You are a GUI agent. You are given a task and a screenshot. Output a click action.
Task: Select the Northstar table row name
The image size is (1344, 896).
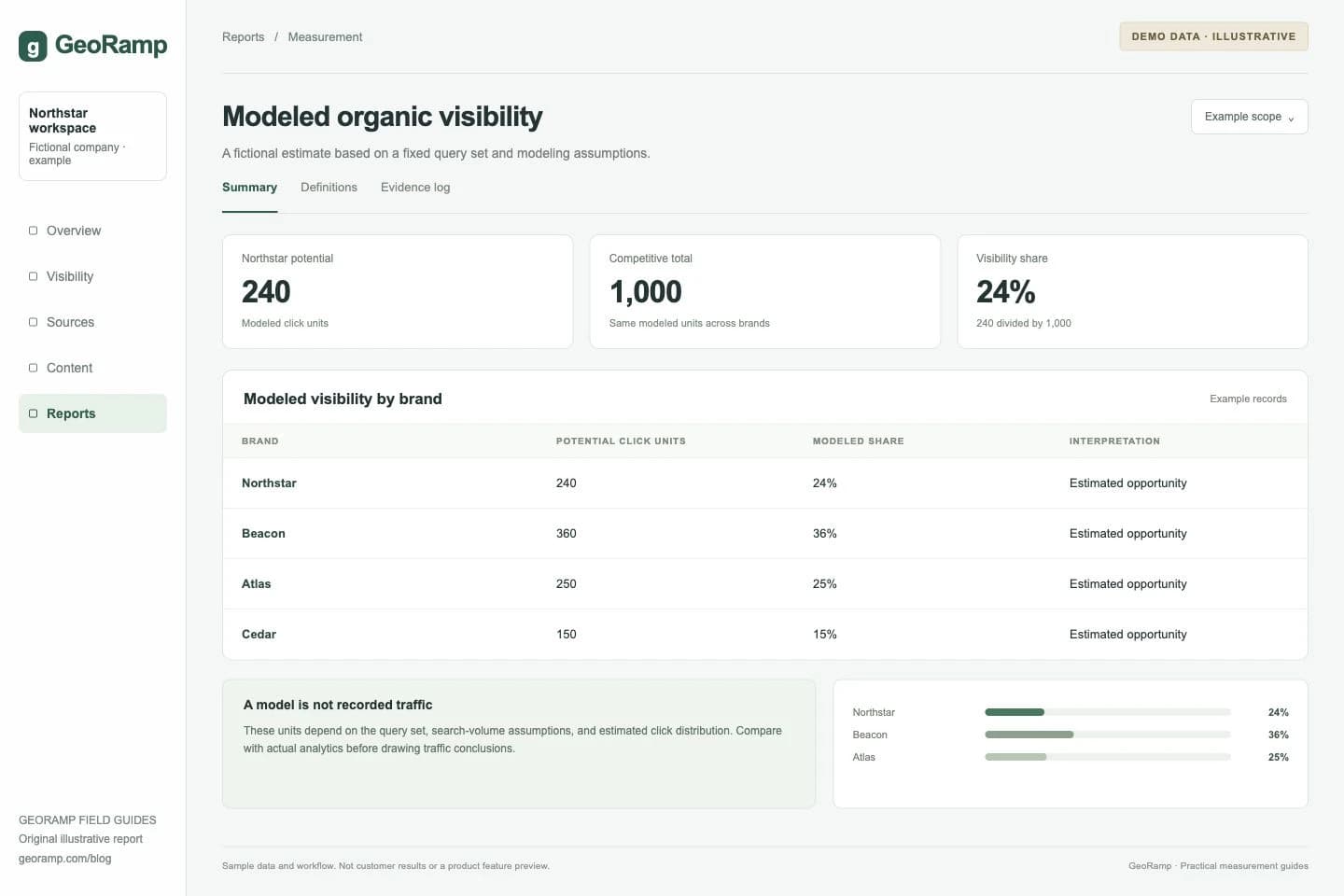pyautogui.click(x=269, y=483)
